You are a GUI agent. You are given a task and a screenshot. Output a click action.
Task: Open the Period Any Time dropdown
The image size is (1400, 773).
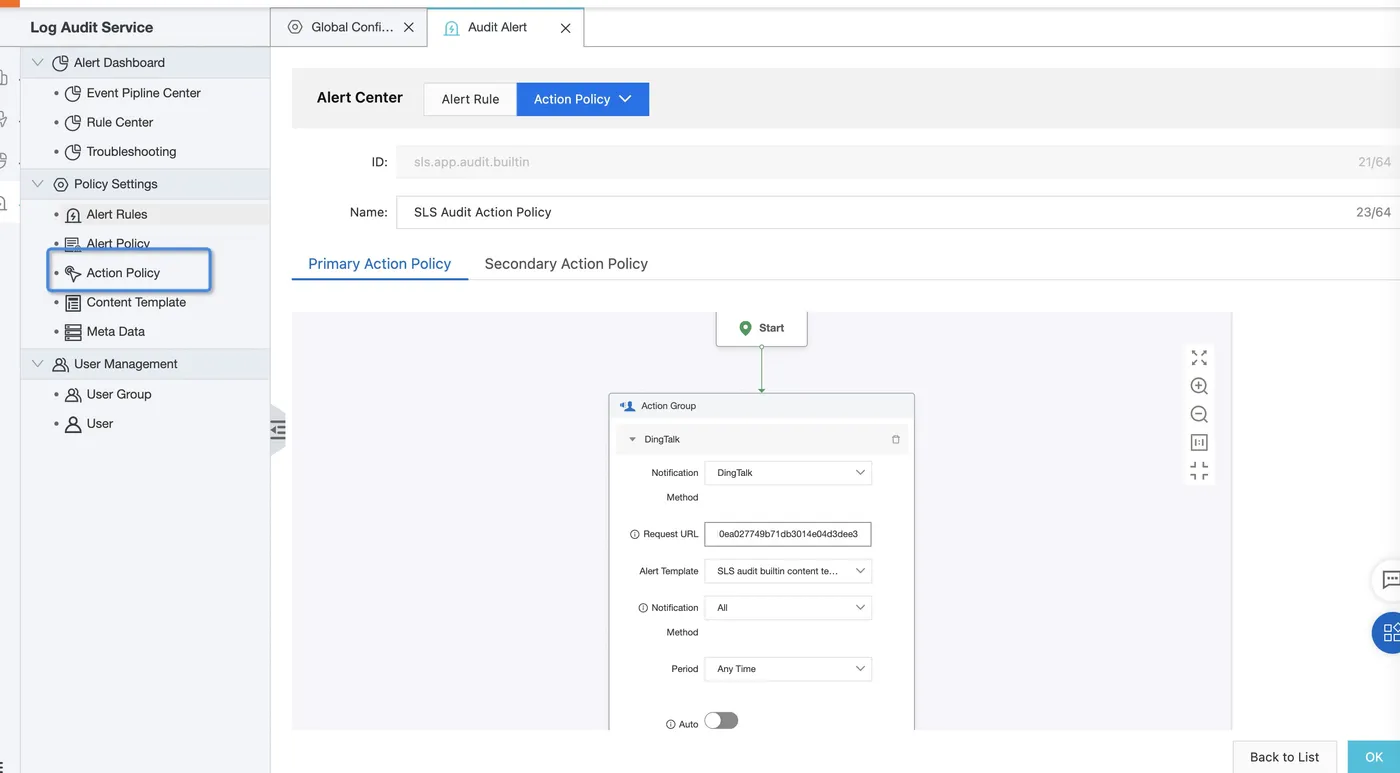[788, 669]
